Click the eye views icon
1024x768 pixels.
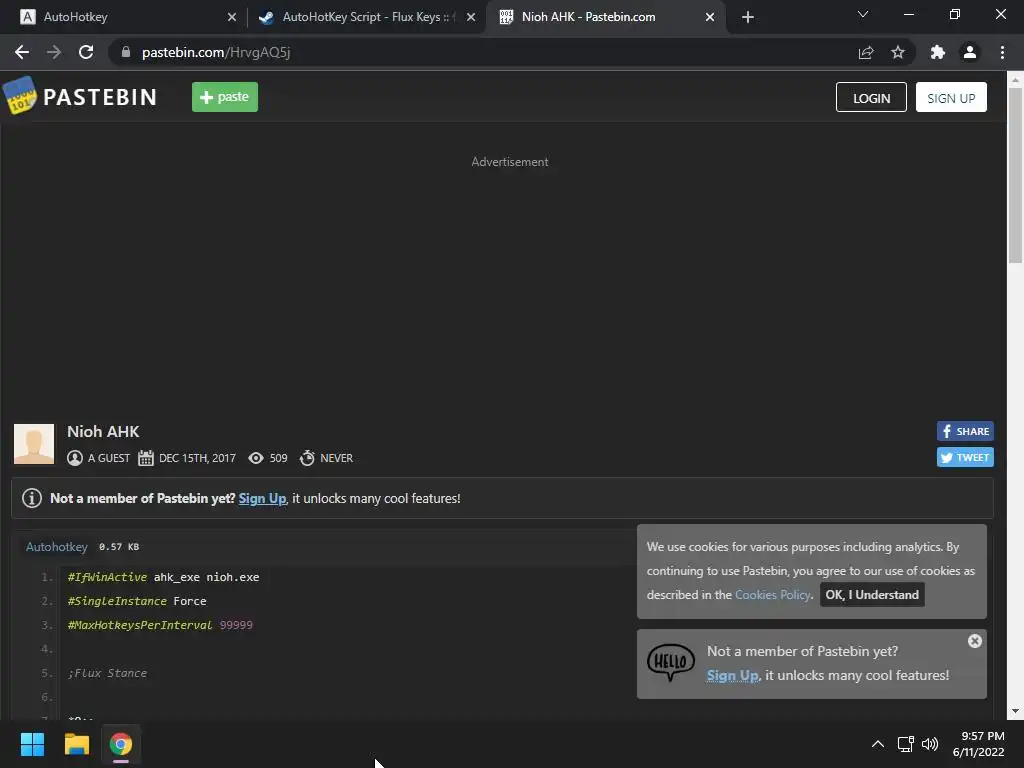pos(256,458)
